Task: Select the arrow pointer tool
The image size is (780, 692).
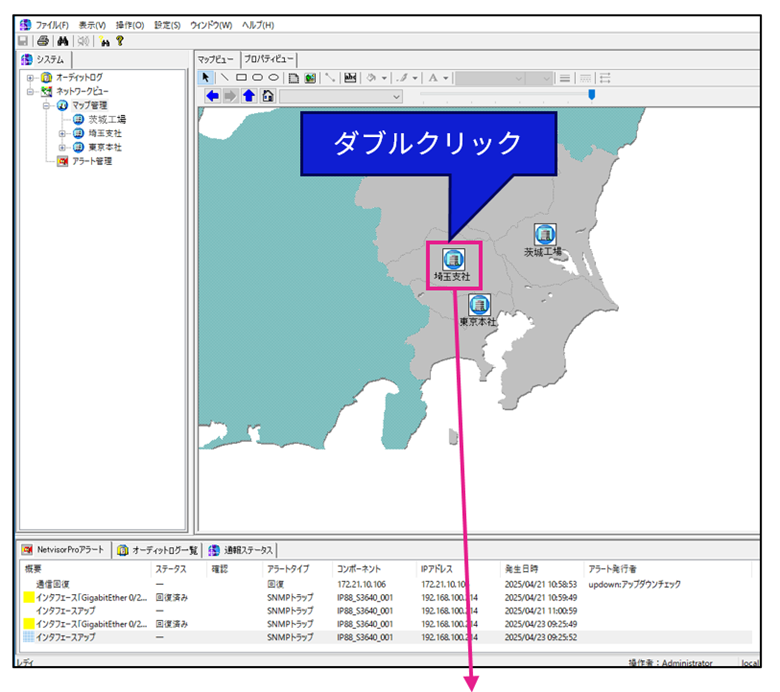Action: point(207,77)
